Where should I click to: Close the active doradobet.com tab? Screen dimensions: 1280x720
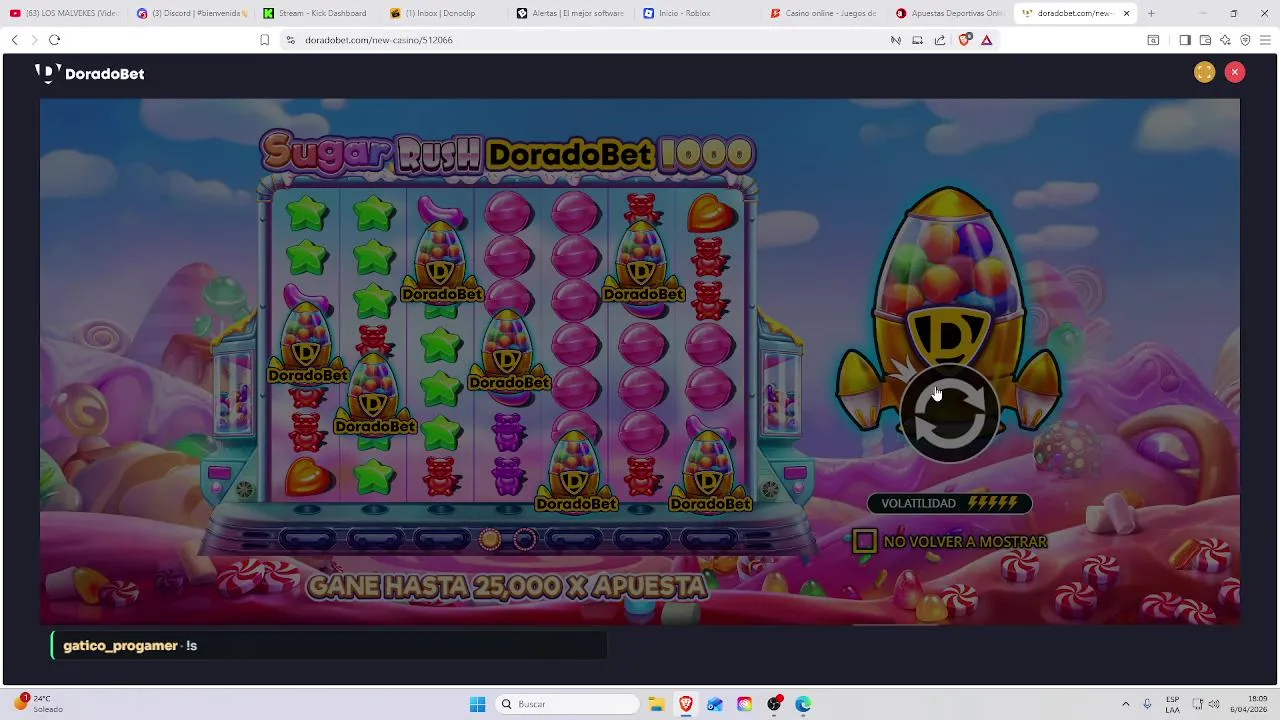(1126, 13)
